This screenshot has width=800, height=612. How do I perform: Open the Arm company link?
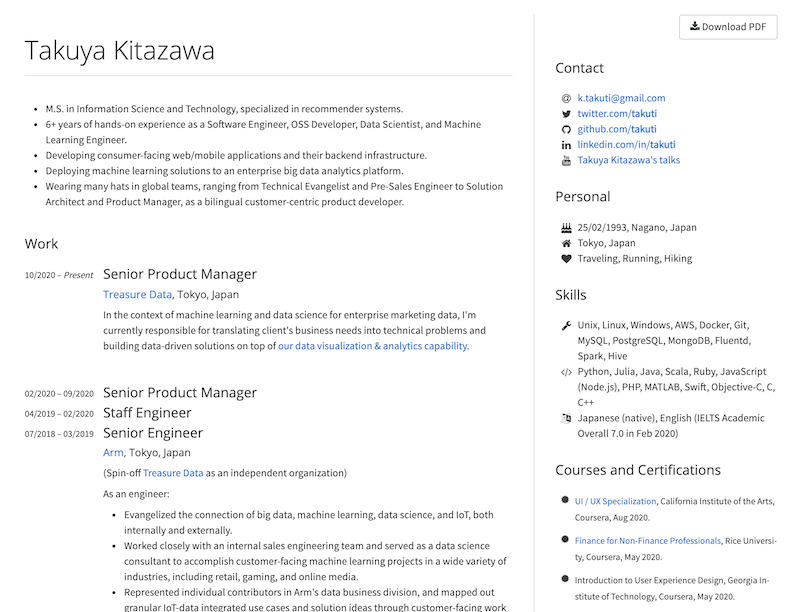(x=113, y=452)
